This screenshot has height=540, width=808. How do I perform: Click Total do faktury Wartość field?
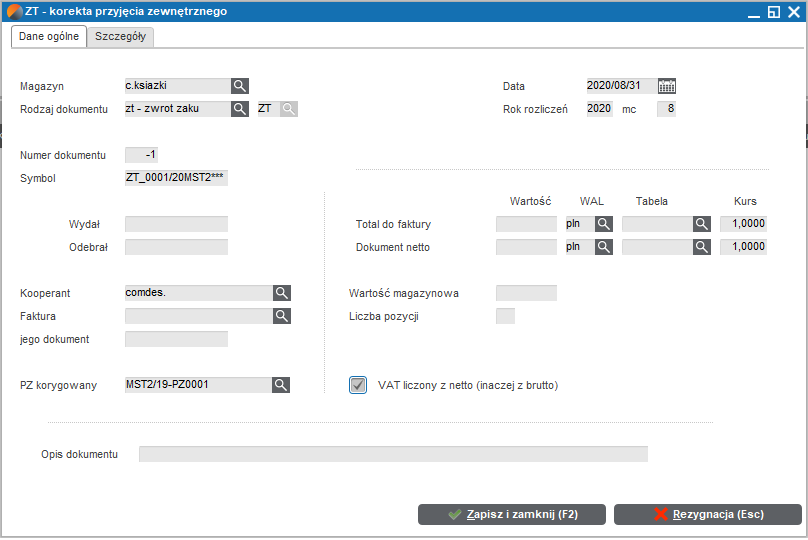pos(526,224)
